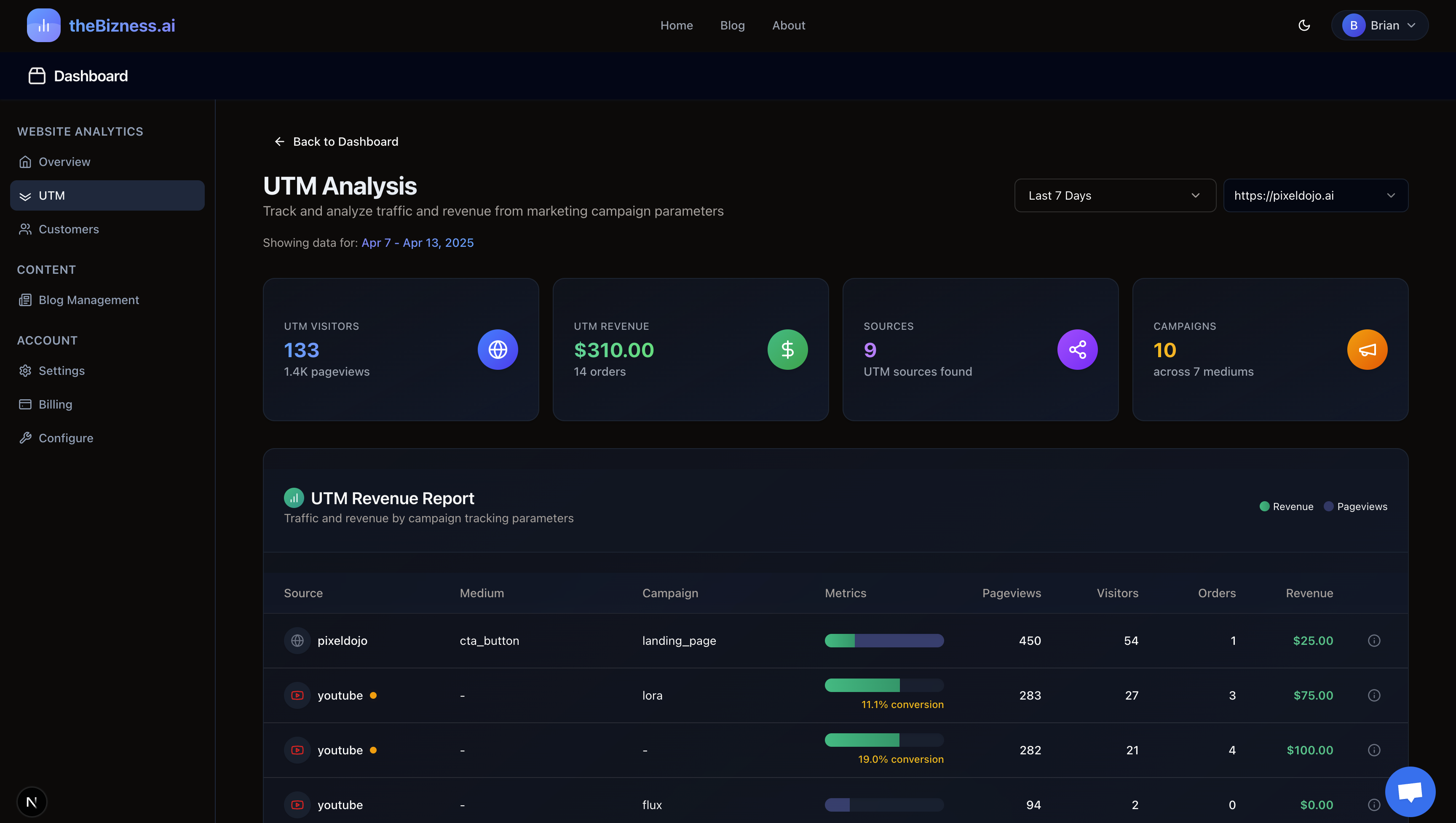Open the chat support bubble
The width and height of the screenshot is (1456, 823).
click(1410, 791)
